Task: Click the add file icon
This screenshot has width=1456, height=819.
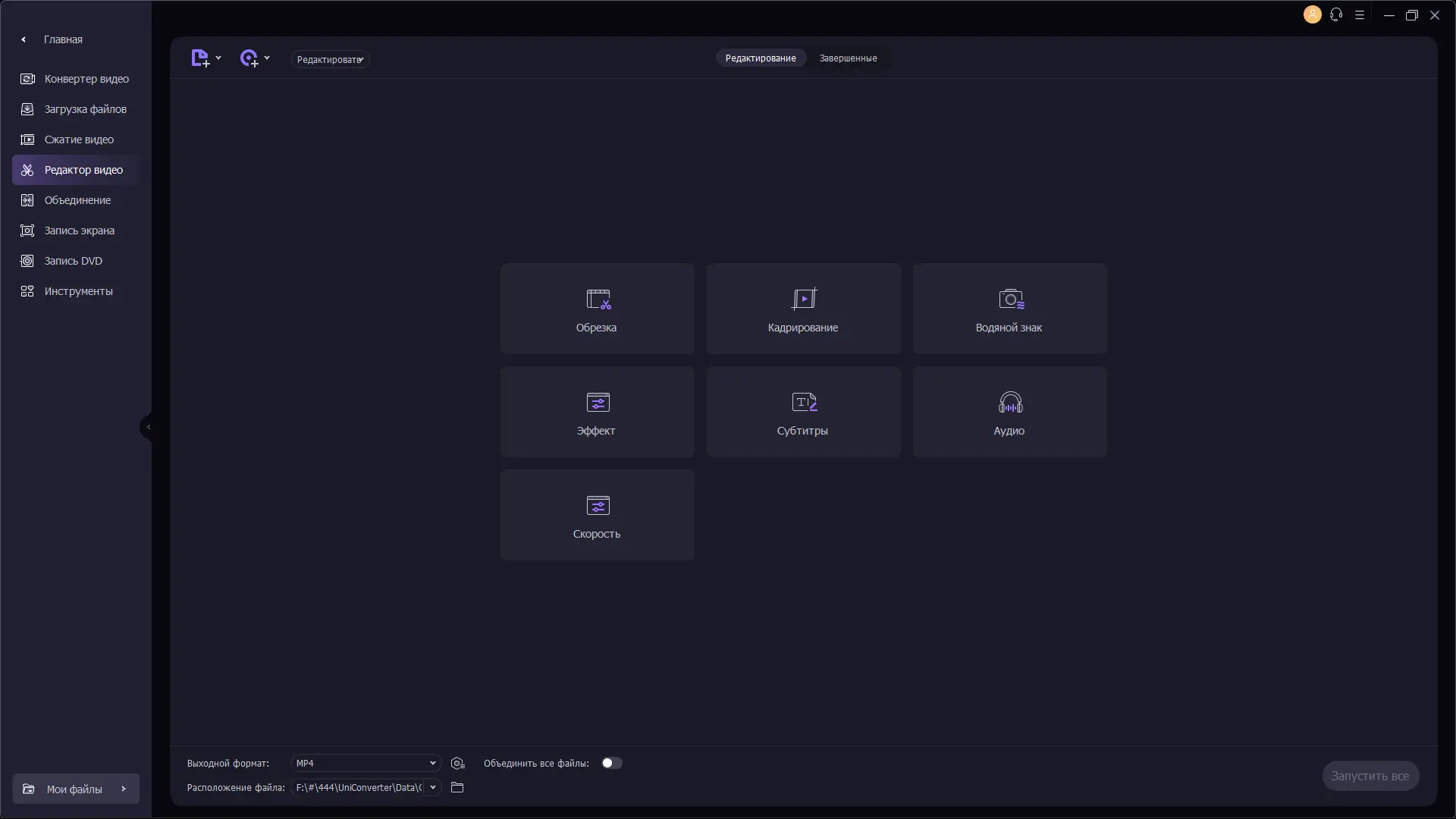Action: click(x=200, y=58)
